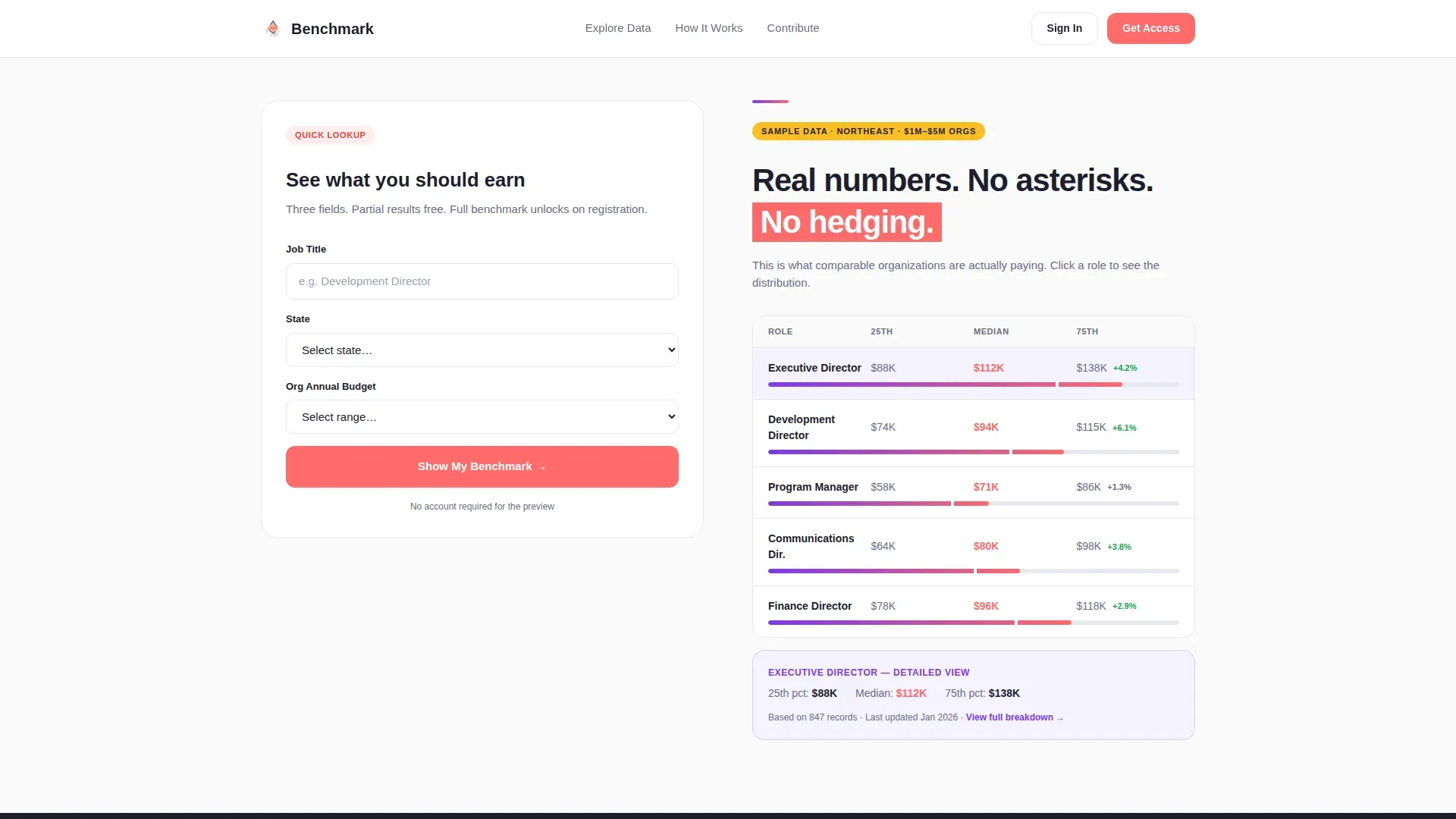
Task: Click the ROLE column header
Action: click(780, 331)
